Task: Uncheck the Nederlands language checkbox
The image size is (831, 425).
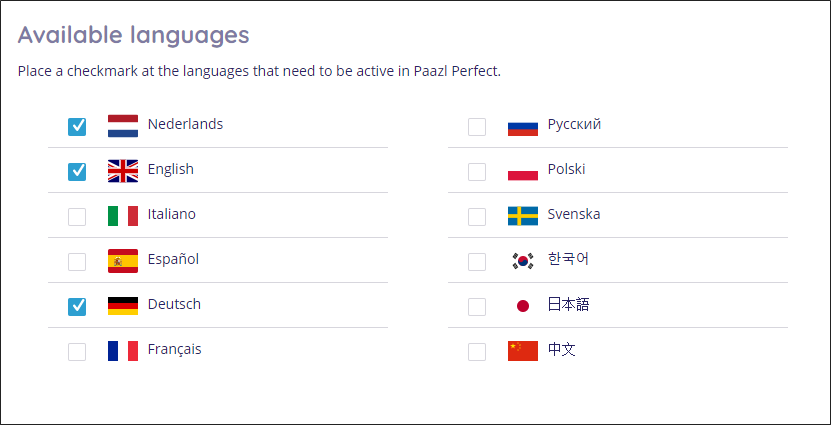Action: 77,127
